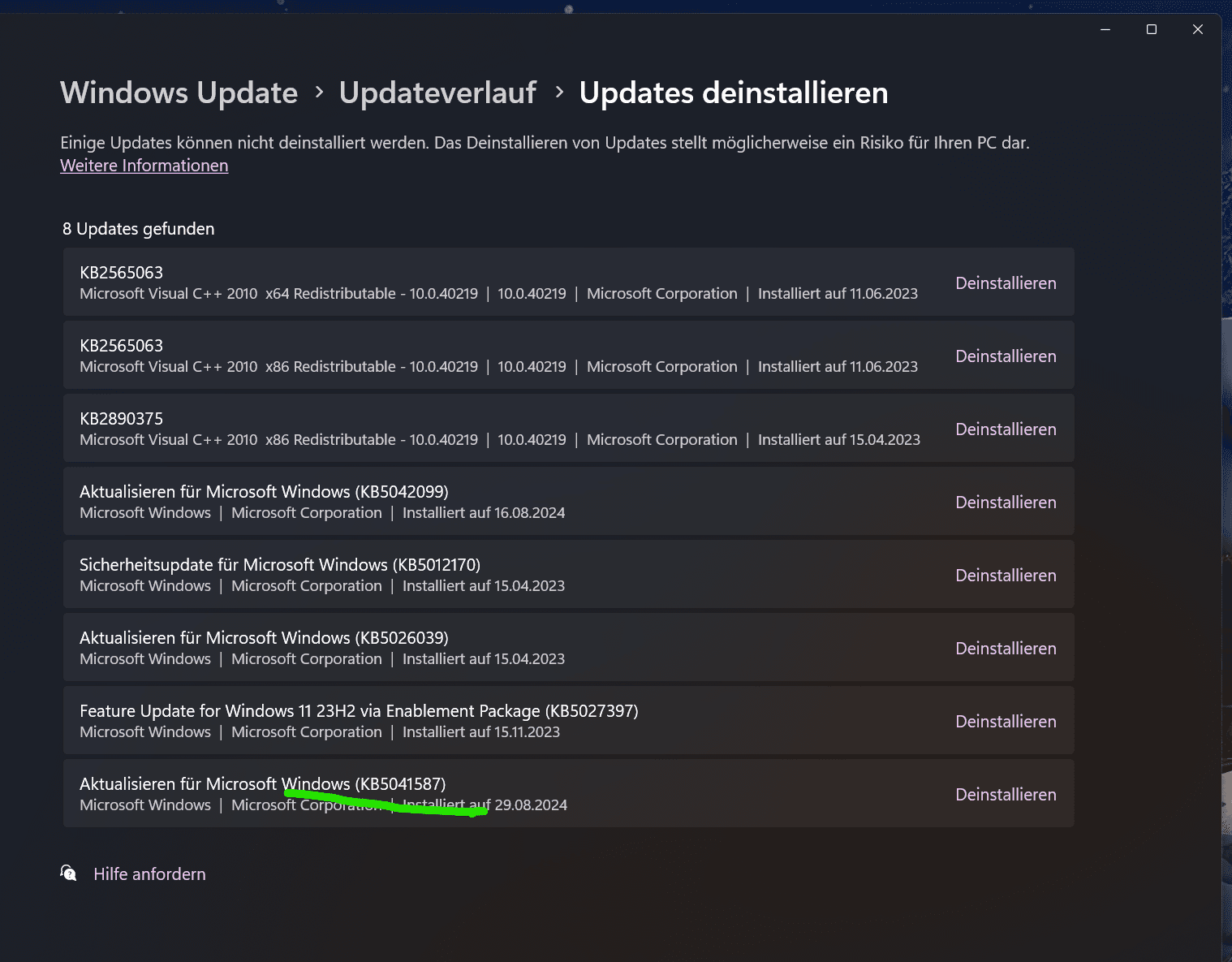Uninstall KB2890375 update

point(1006,429)
